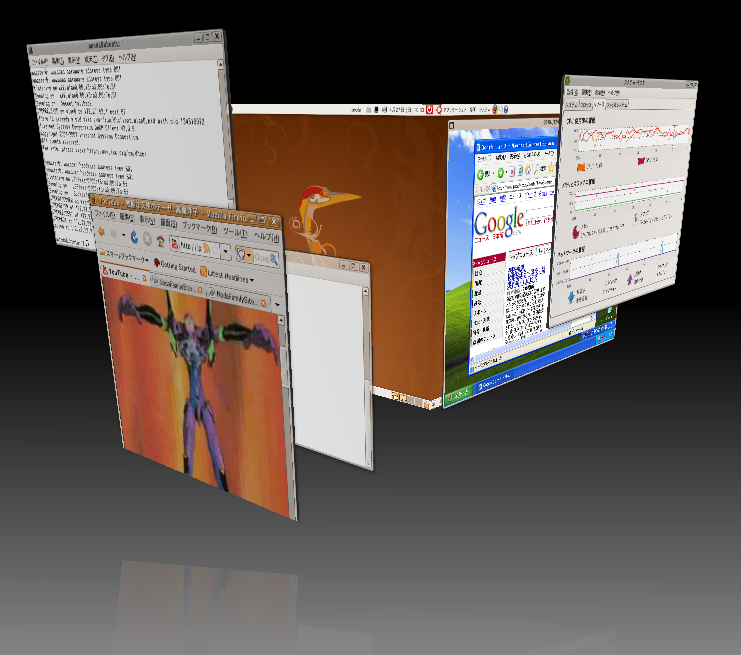Click red CPU color swatch in system monitor
This screenshot has height=655, width=741.
click(x=641, y=161)
